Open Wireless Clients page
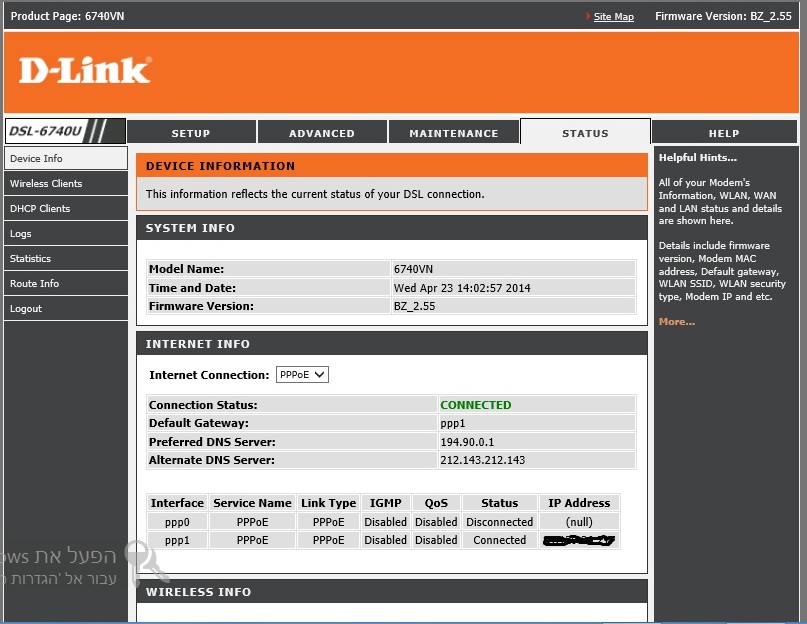 click(x=46, y=183)
